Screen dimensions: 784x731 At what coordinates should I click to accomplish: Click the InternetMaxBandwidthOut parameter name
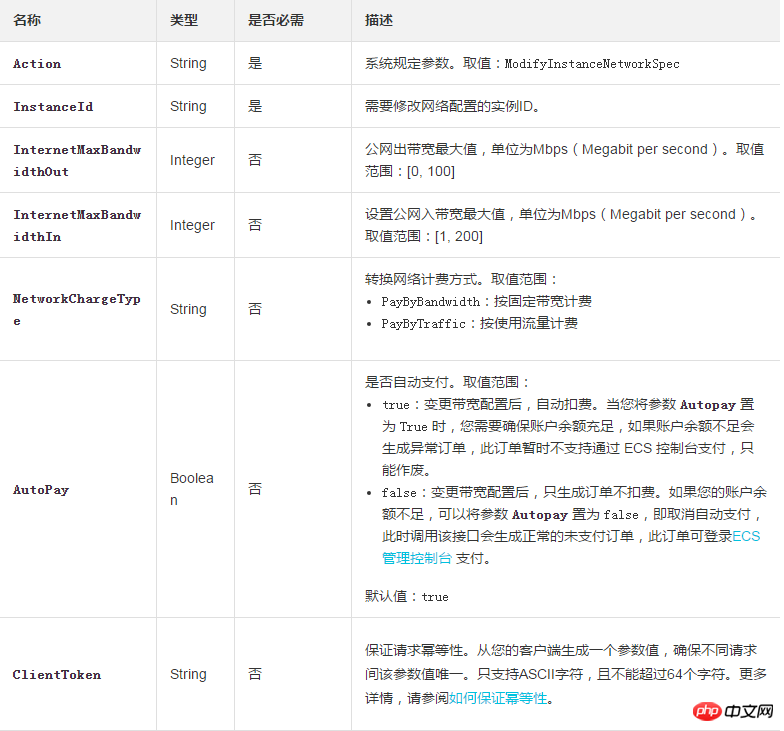[77, 160]
